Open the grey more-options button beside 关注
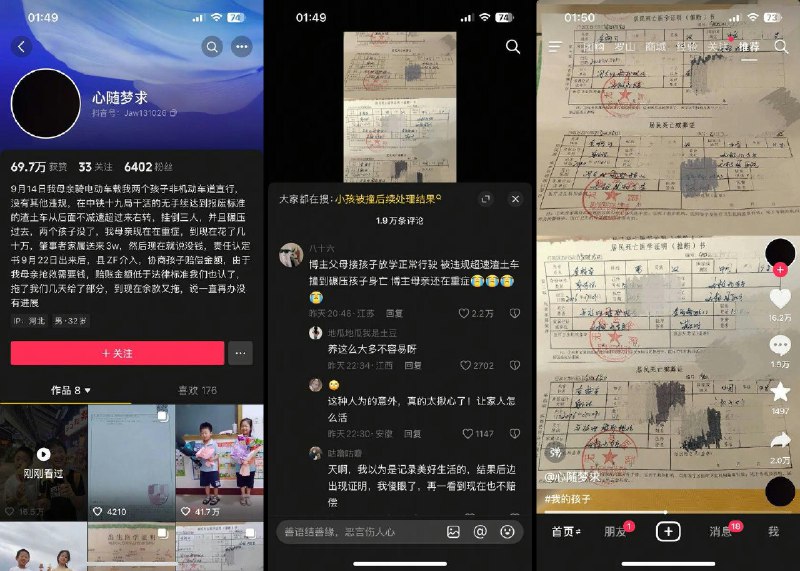The height and width of the screenshot is (571, 800). click(240, 353)
